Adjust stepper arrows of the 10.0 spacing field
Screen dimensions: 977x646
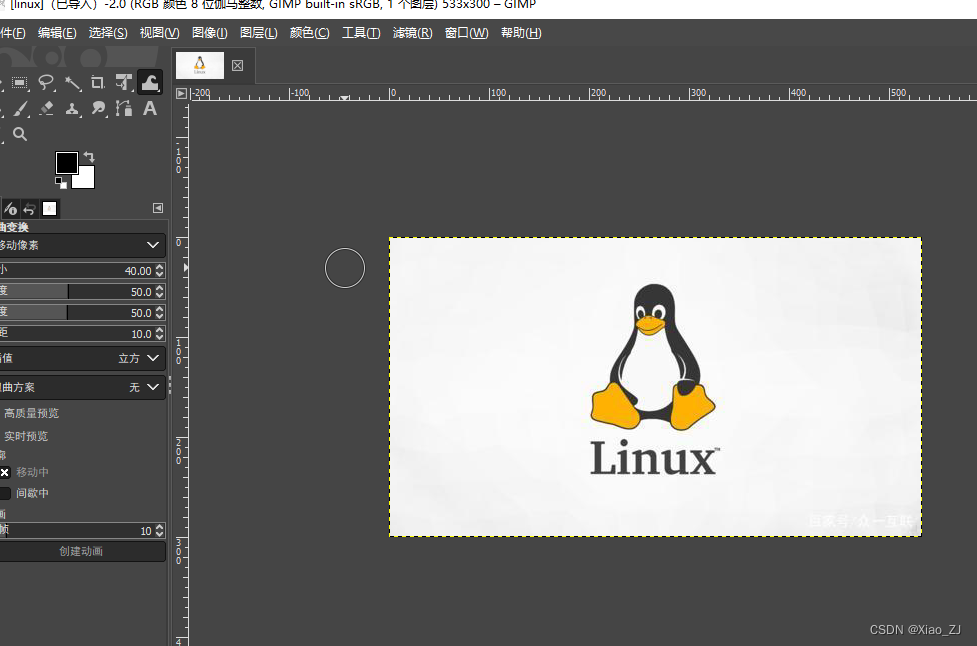pyautogui.click(x=160, y=333)
